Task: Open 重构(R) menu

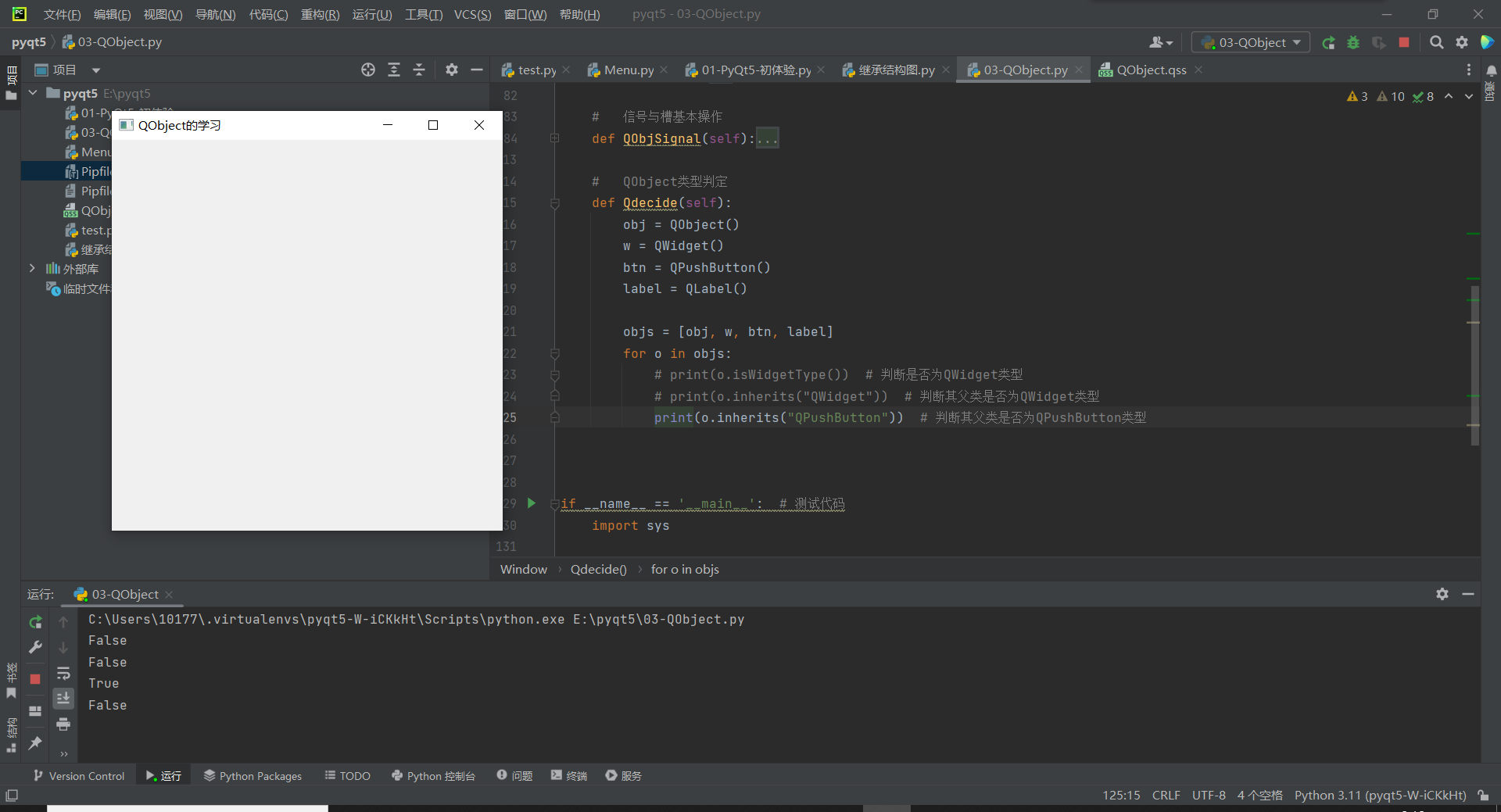Action: [x=320, y=14]
